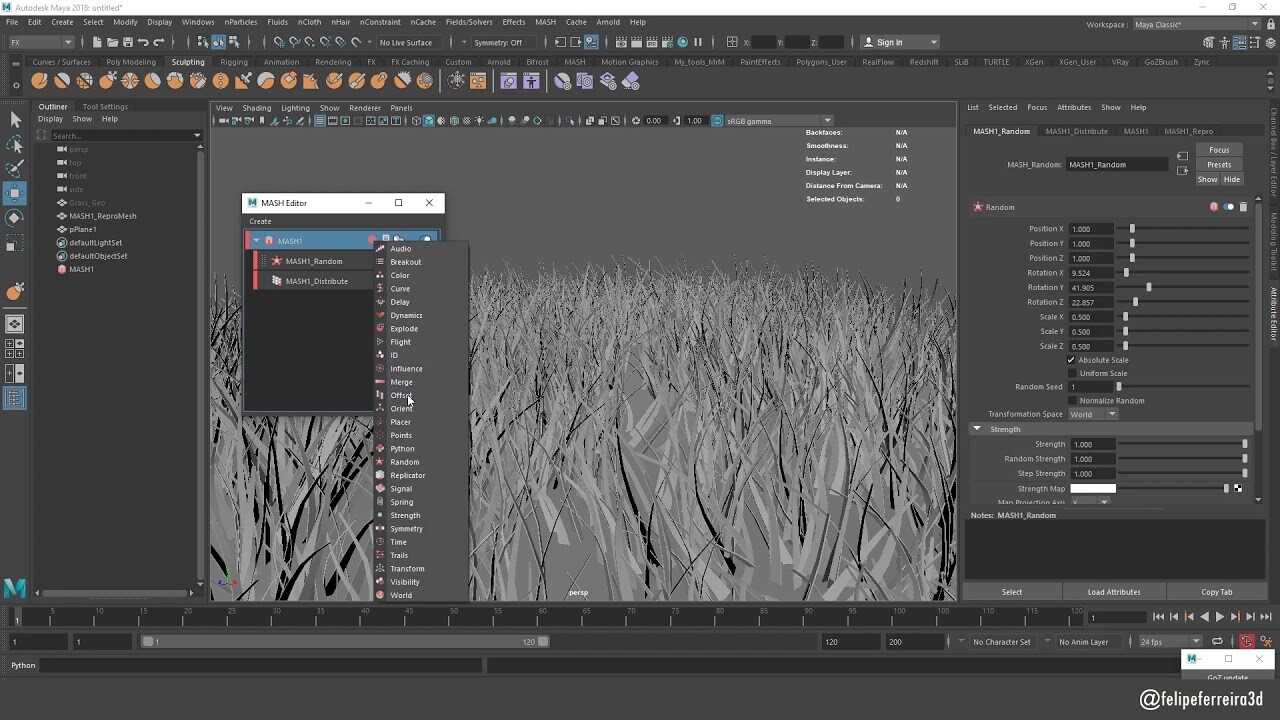Select pPlane1 in the Outliner
1280x720 pixels.
[x=82, y=229]
